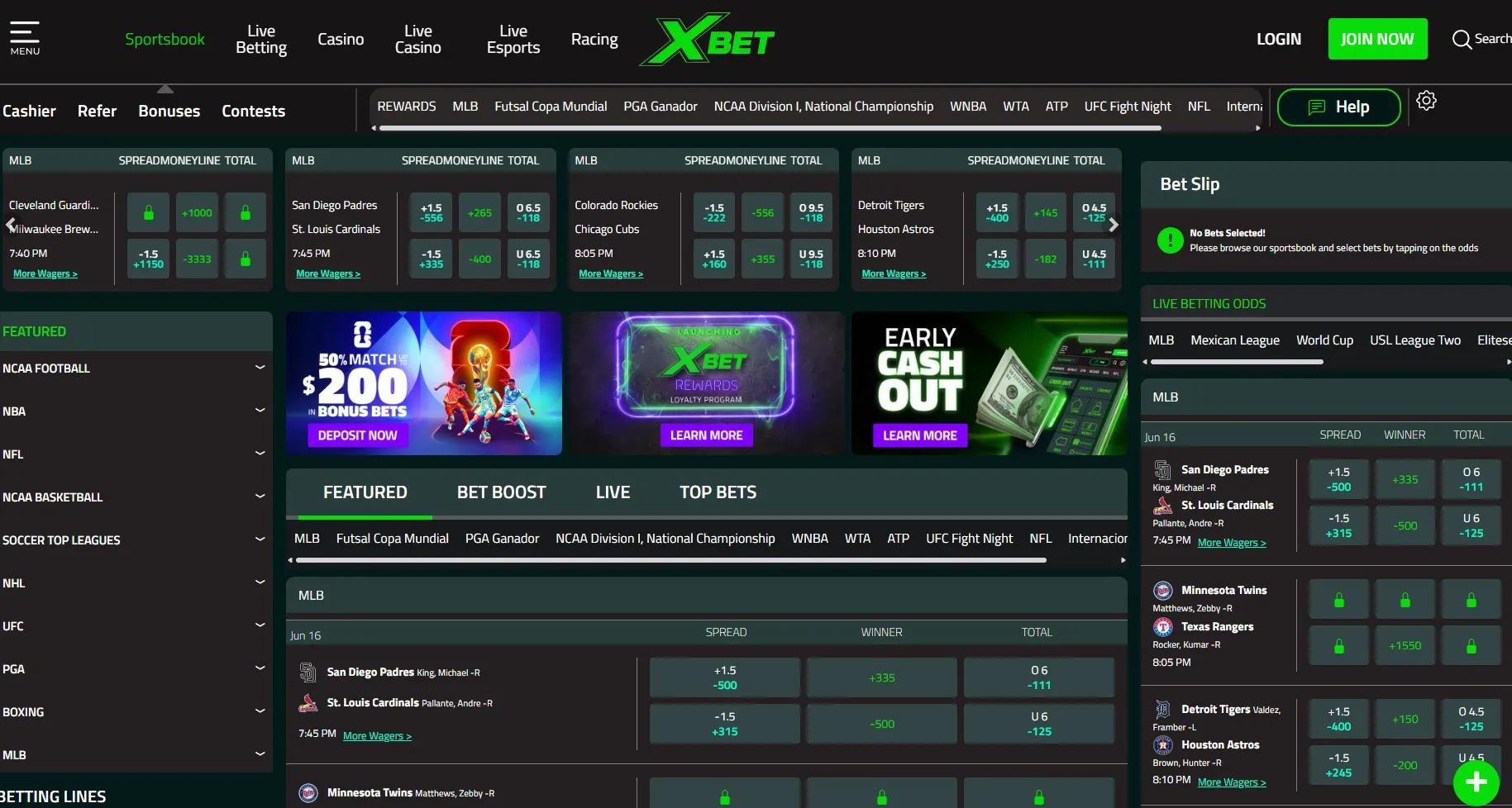1512x808 pixels.
Task: Click featured leagues horizontal scrollbar
Action: coord(671,560)
